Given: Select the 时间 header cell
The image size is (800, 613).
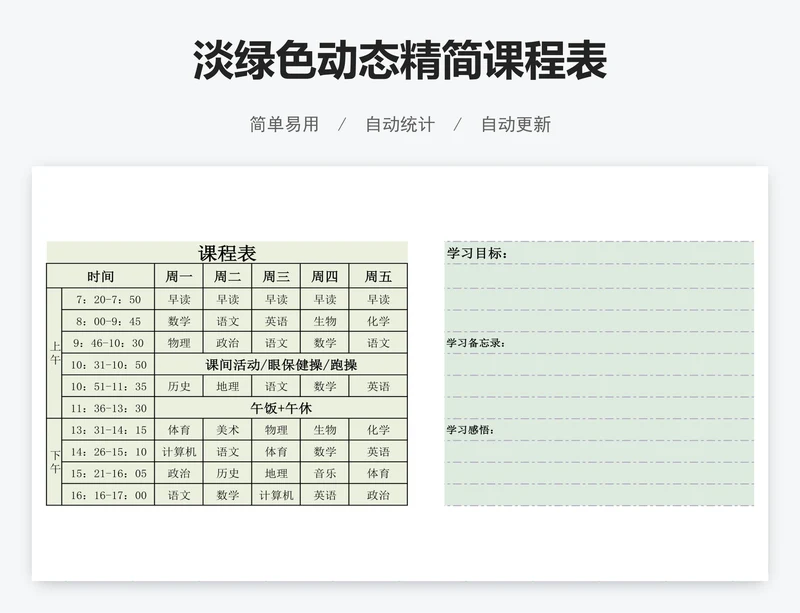Looking at the screenshot, I should (x=101, y=276).
